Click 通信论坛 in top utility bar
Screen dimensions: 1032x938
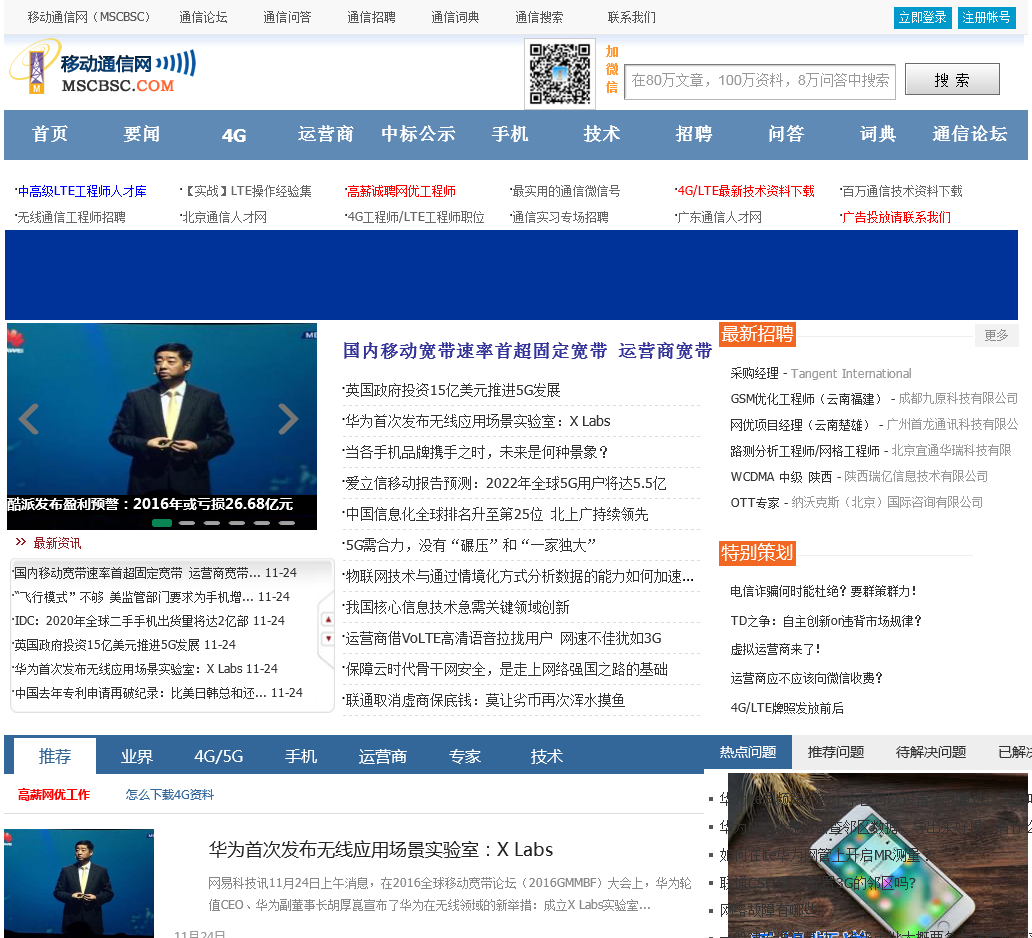click(203, 18)
